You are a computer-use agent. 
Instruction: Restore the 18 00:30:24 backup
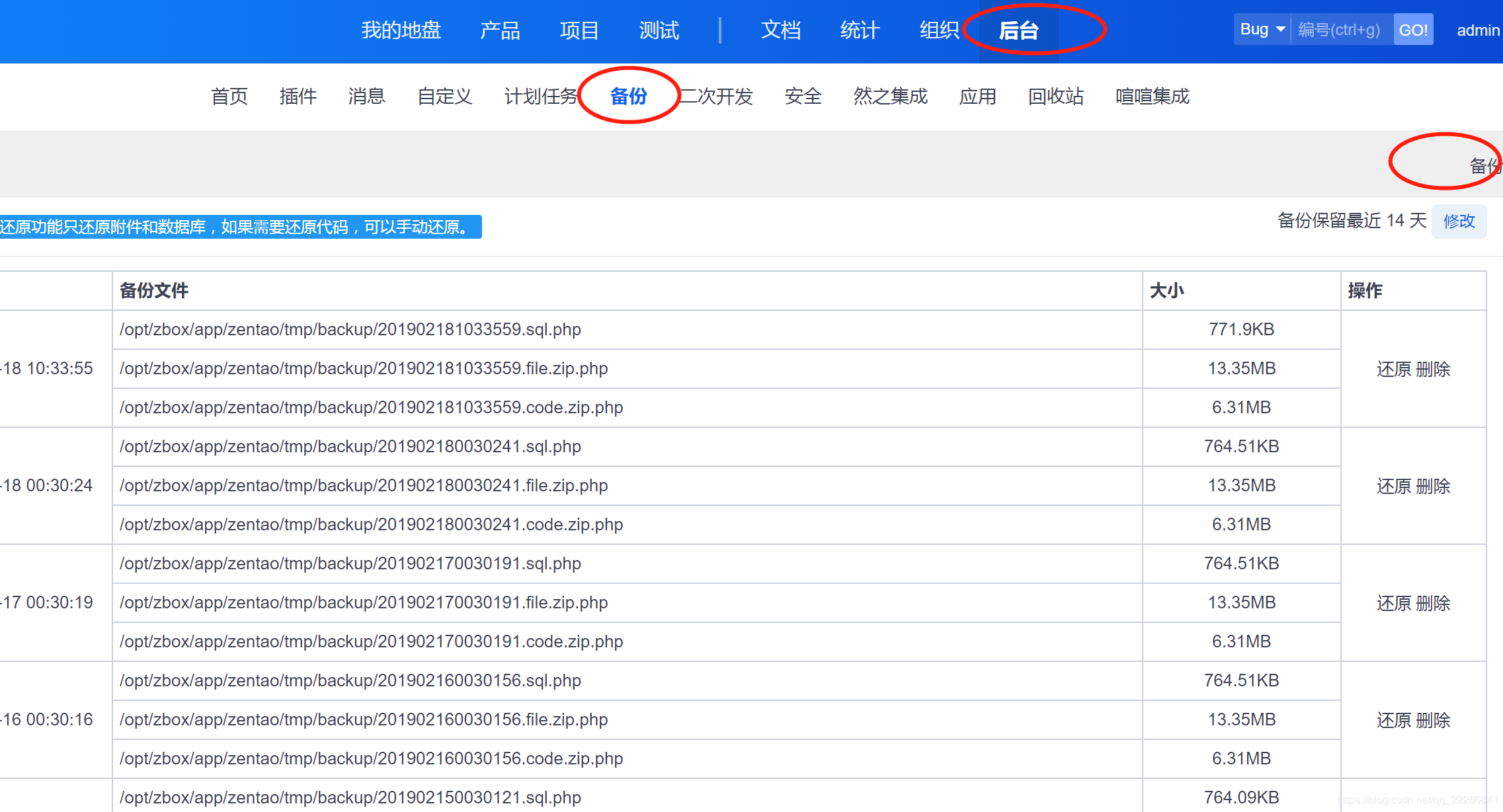[1394, 486]
